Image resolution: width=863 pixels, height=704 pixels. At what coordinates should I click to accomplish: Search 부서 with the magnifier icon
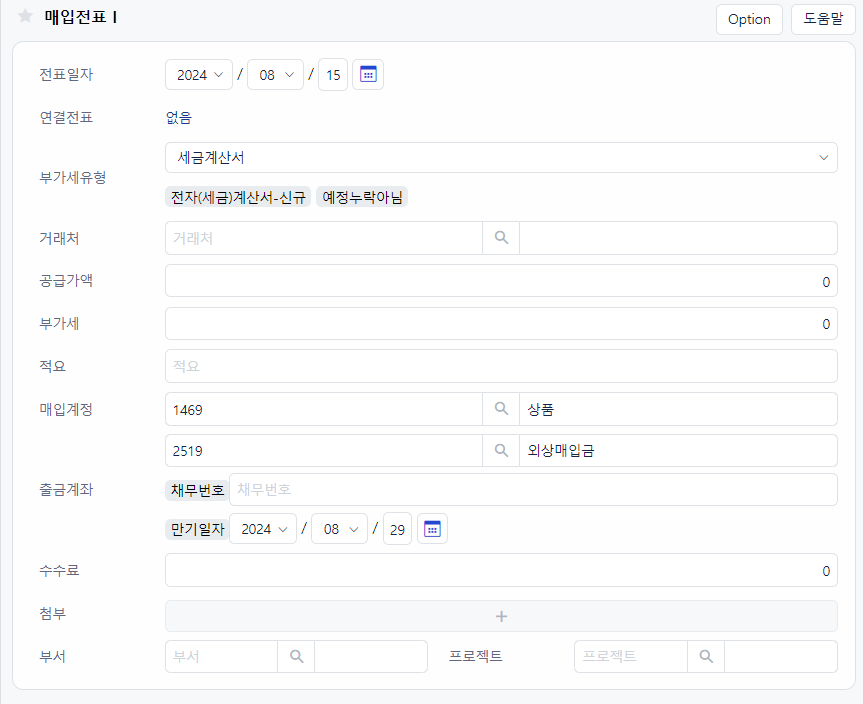tap(296, 656)
